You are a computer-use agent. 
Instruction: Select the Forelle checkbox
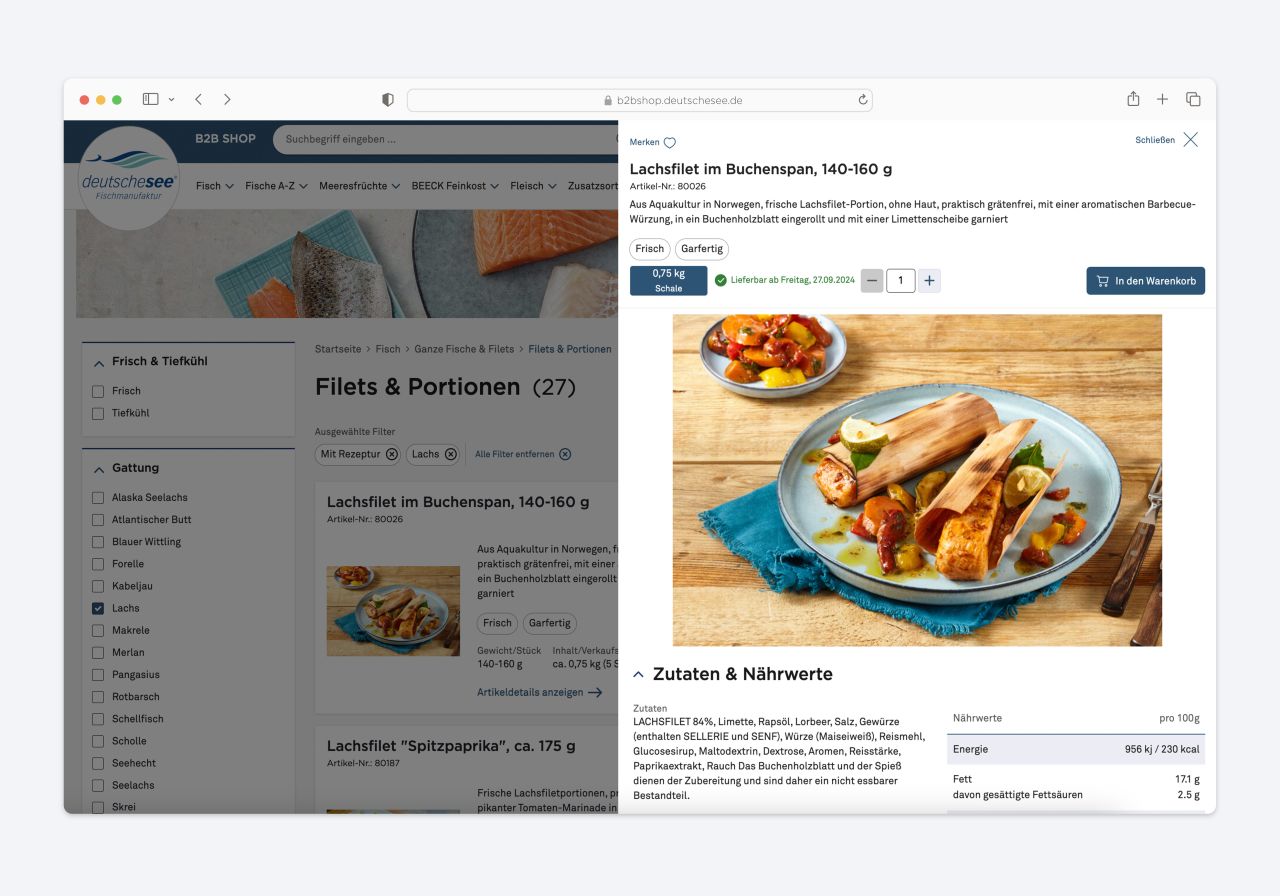point(98,564)
